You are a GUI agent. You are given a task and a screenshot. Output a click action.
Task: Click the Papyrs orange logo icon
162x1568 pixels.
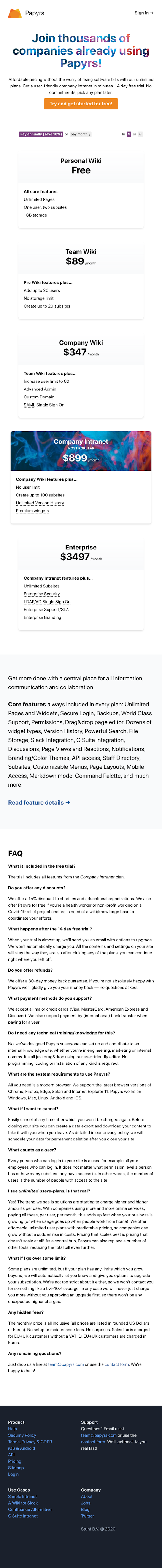click(x=14, y=13)
